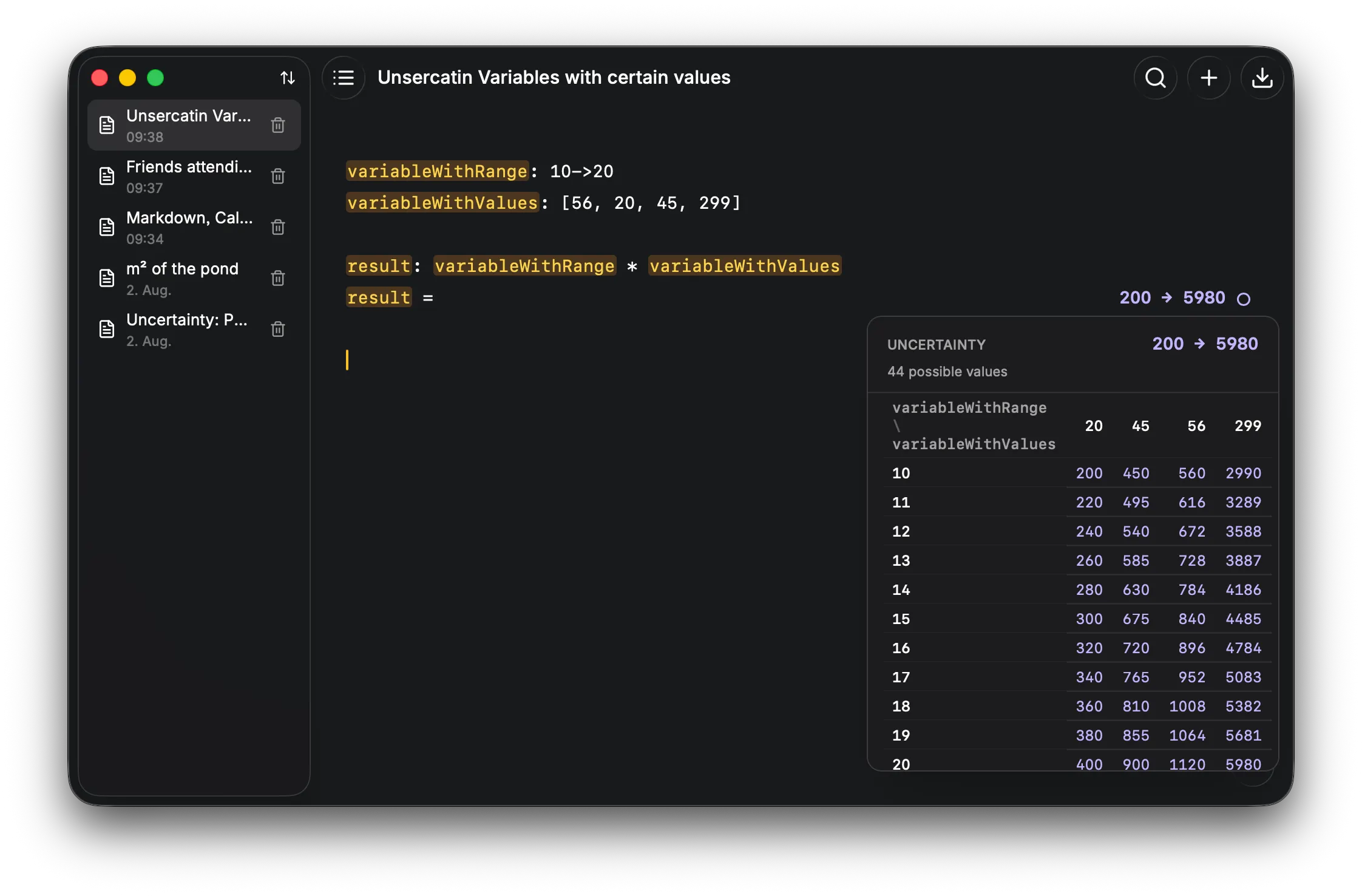Click the cell value 5083
1362x896 pixels.
1243,677
